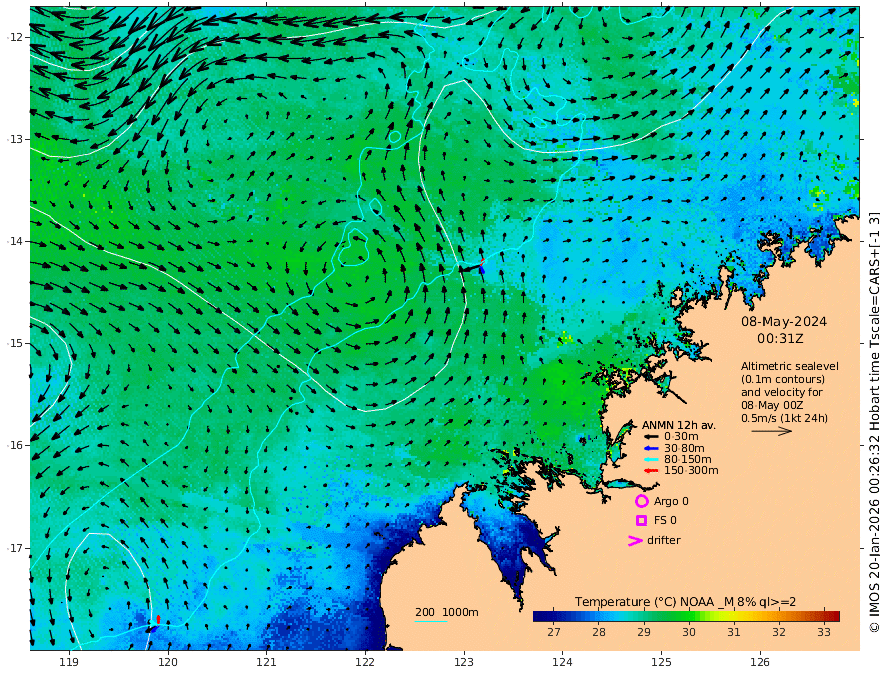Screen dimensions: 880x680
Task: Click the latitude -12 axis label
Action: (15, 37)
